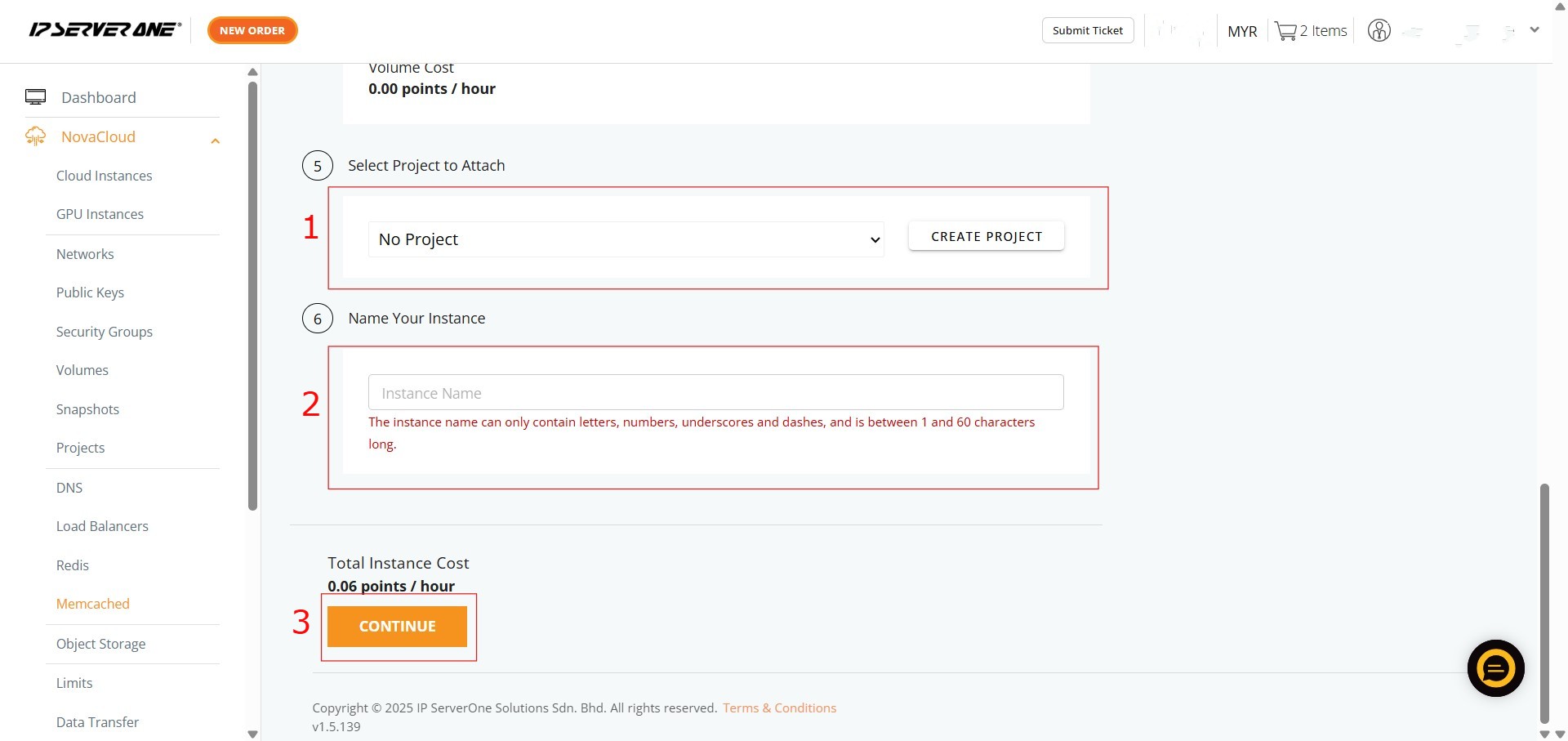Click the NEW ORDER button
1568x741 pixels.
tap(252, 30)
